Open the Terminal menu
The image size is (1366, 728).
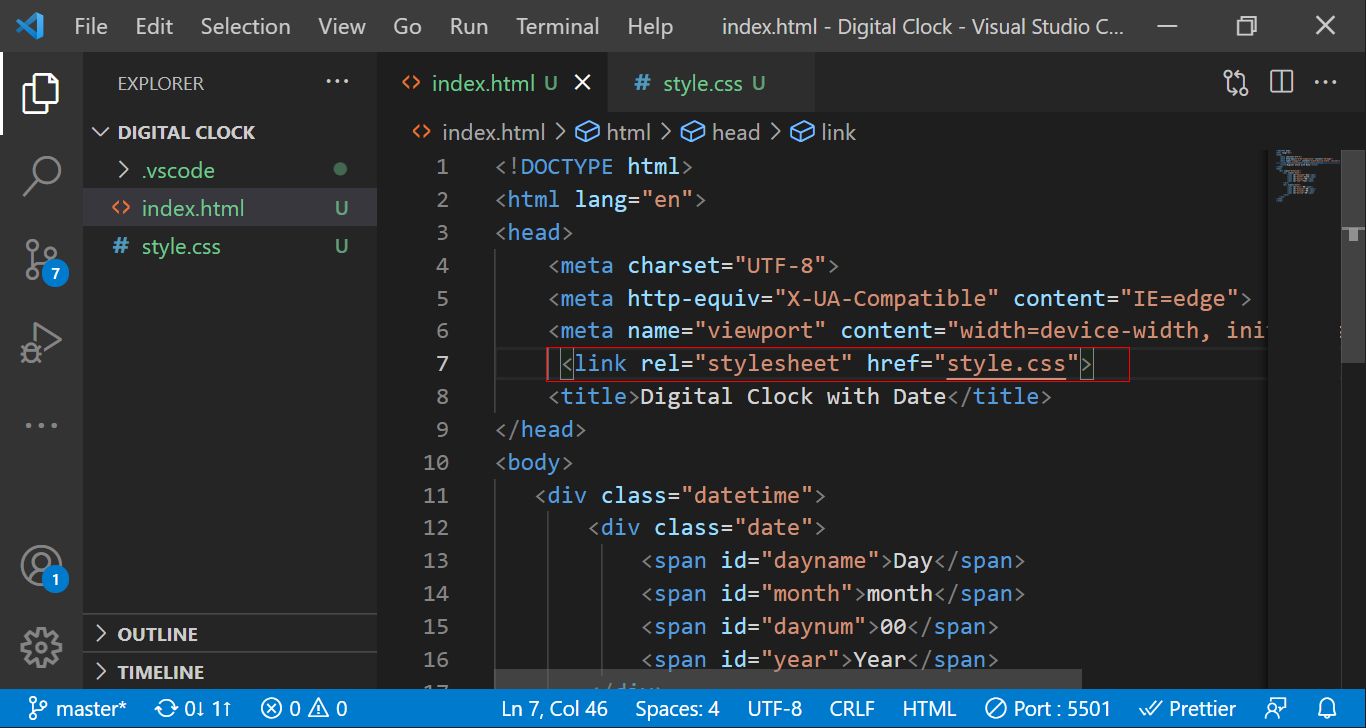point(558,27)
